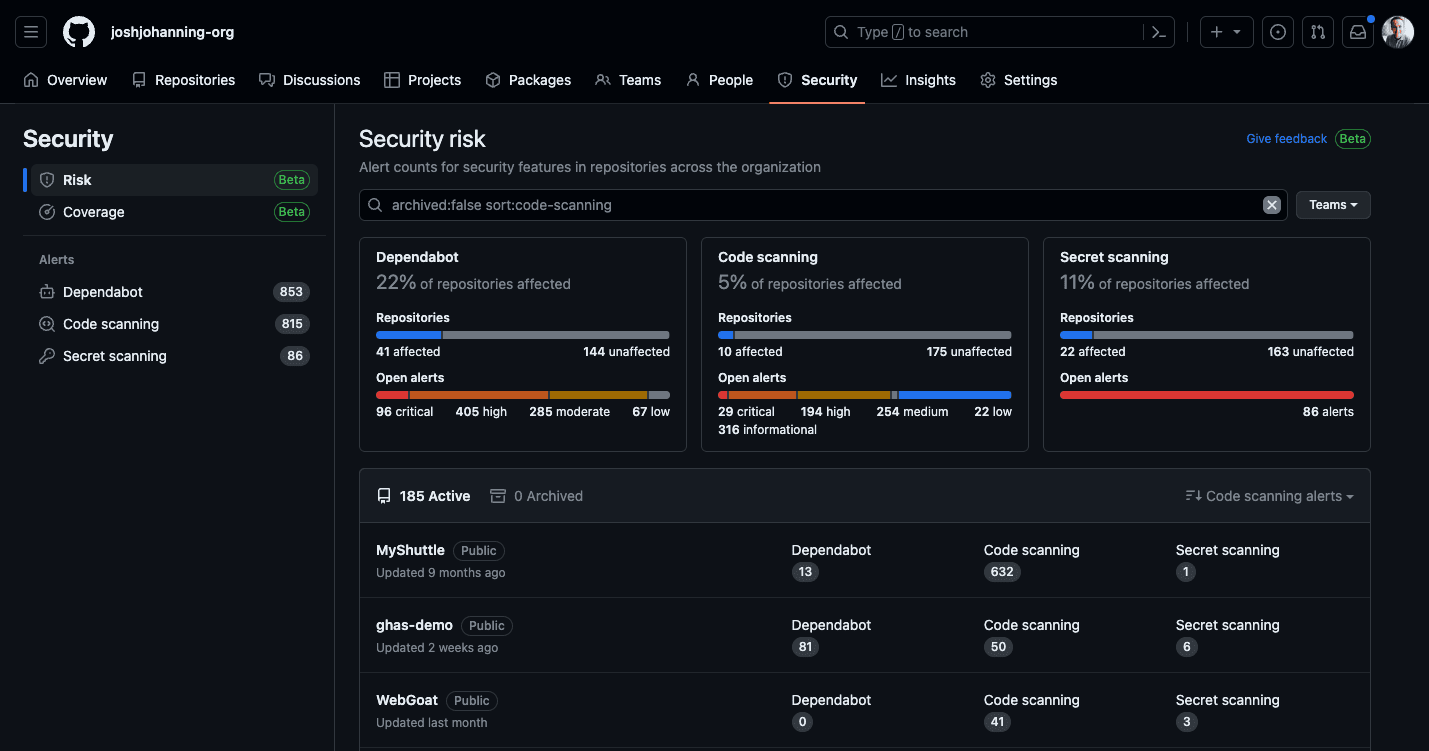
Task: Switch to the Insights tab
Action: click(x=918, y=80)
